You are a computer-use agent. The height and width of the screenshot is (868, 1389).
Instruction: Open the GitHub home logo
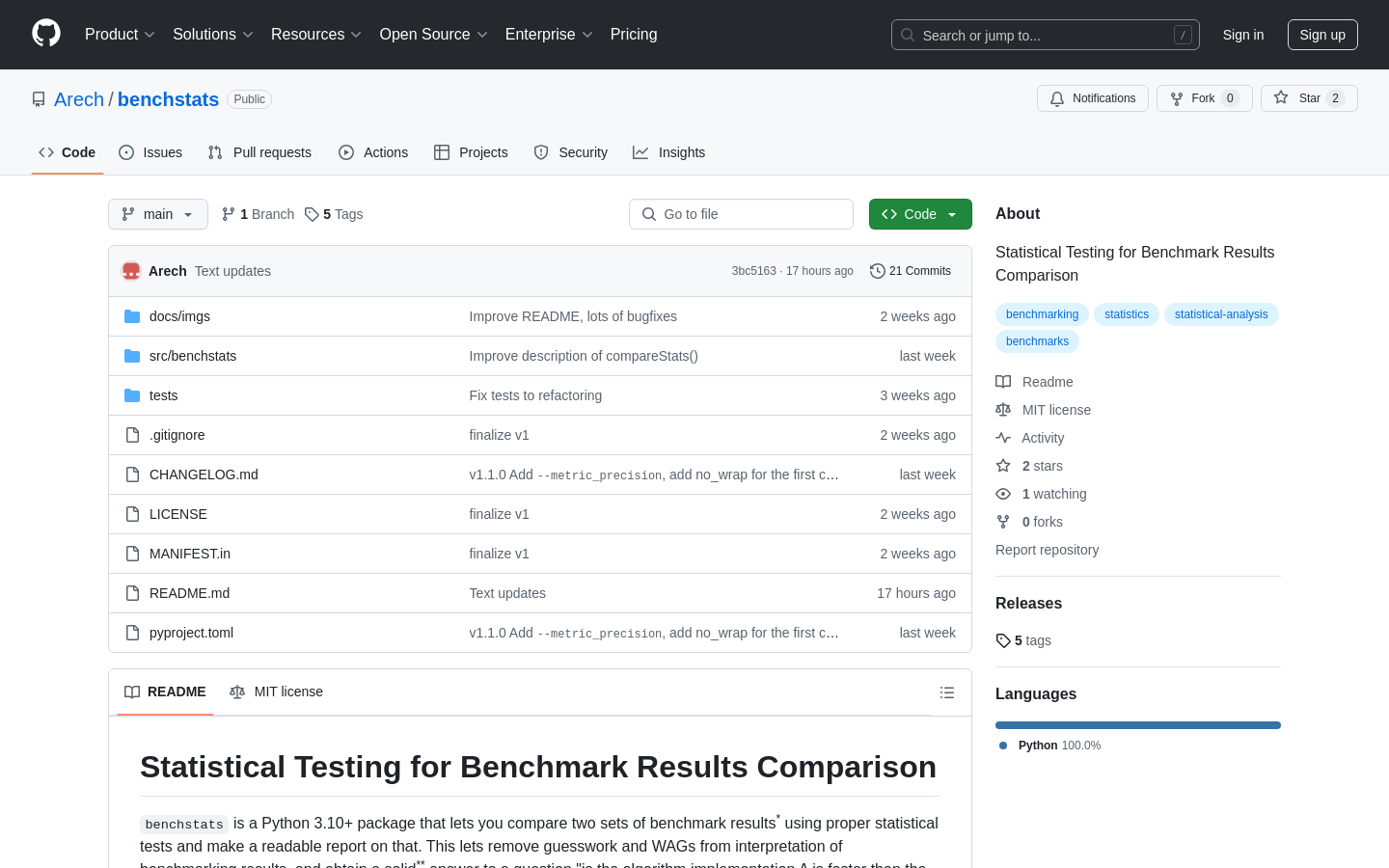pos(46,34)
